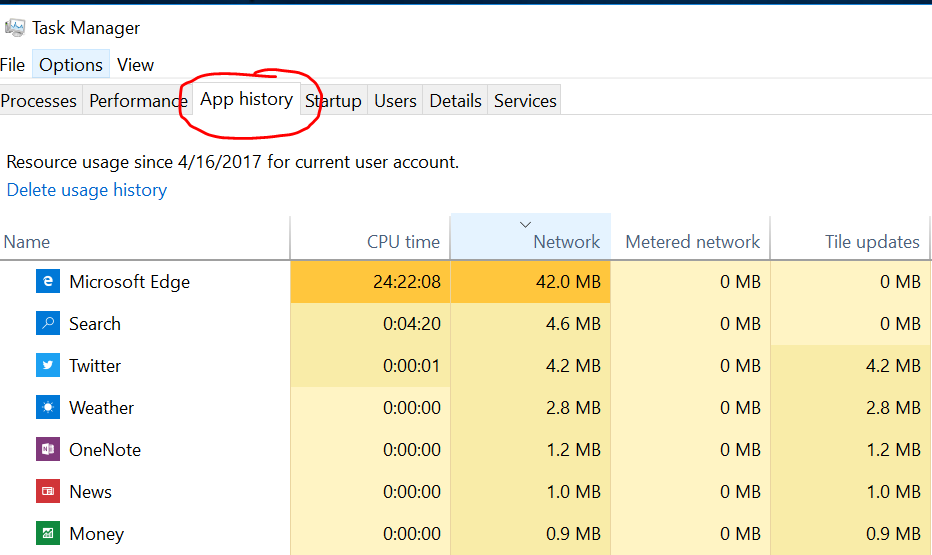Click the Money app chart icon
The height and width of the screenshot is (555, 932).
[x=48, y=534]
